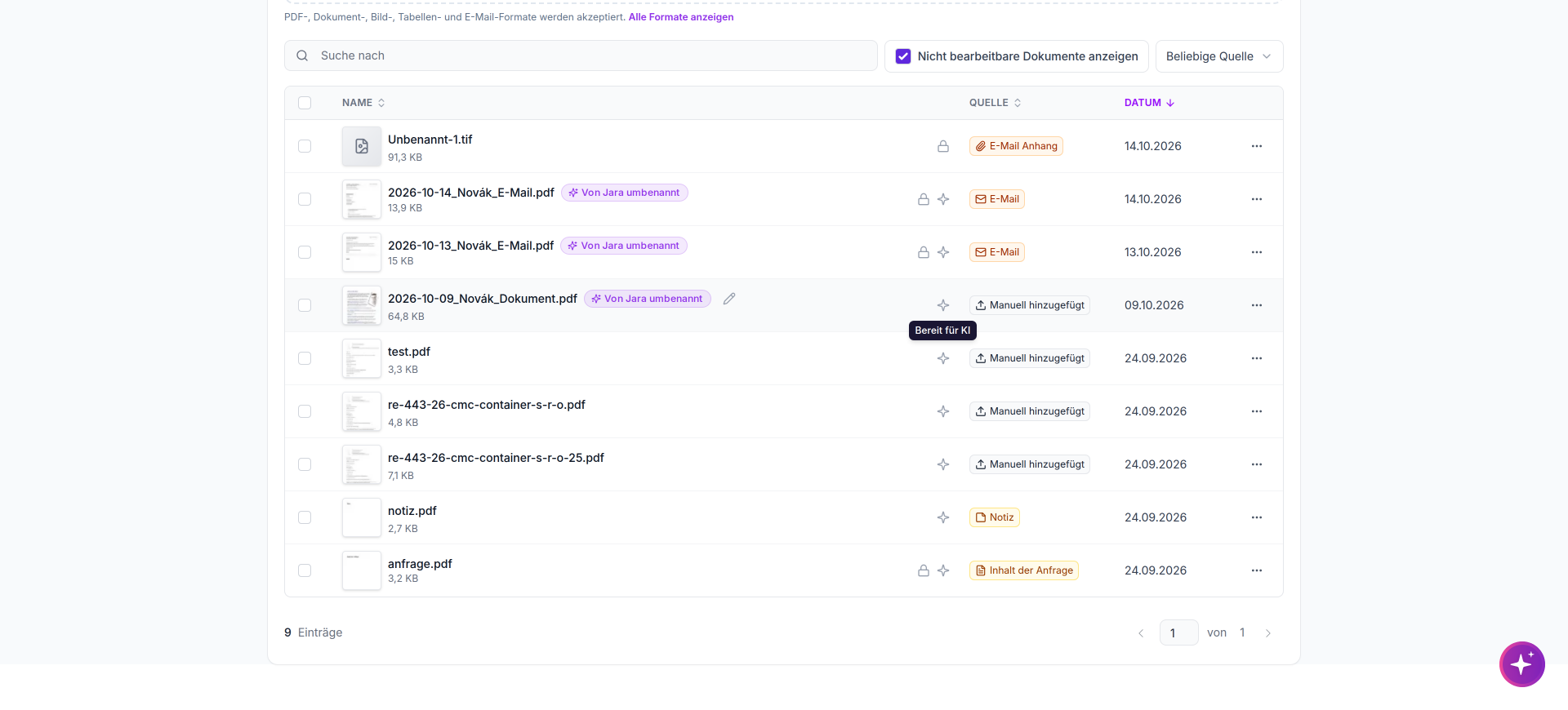The height and width of the screenshot is (710, 1568).
Task: Open the three-dot menu for Unbenannt-1.tif
Action: (x=1257, y=146)
